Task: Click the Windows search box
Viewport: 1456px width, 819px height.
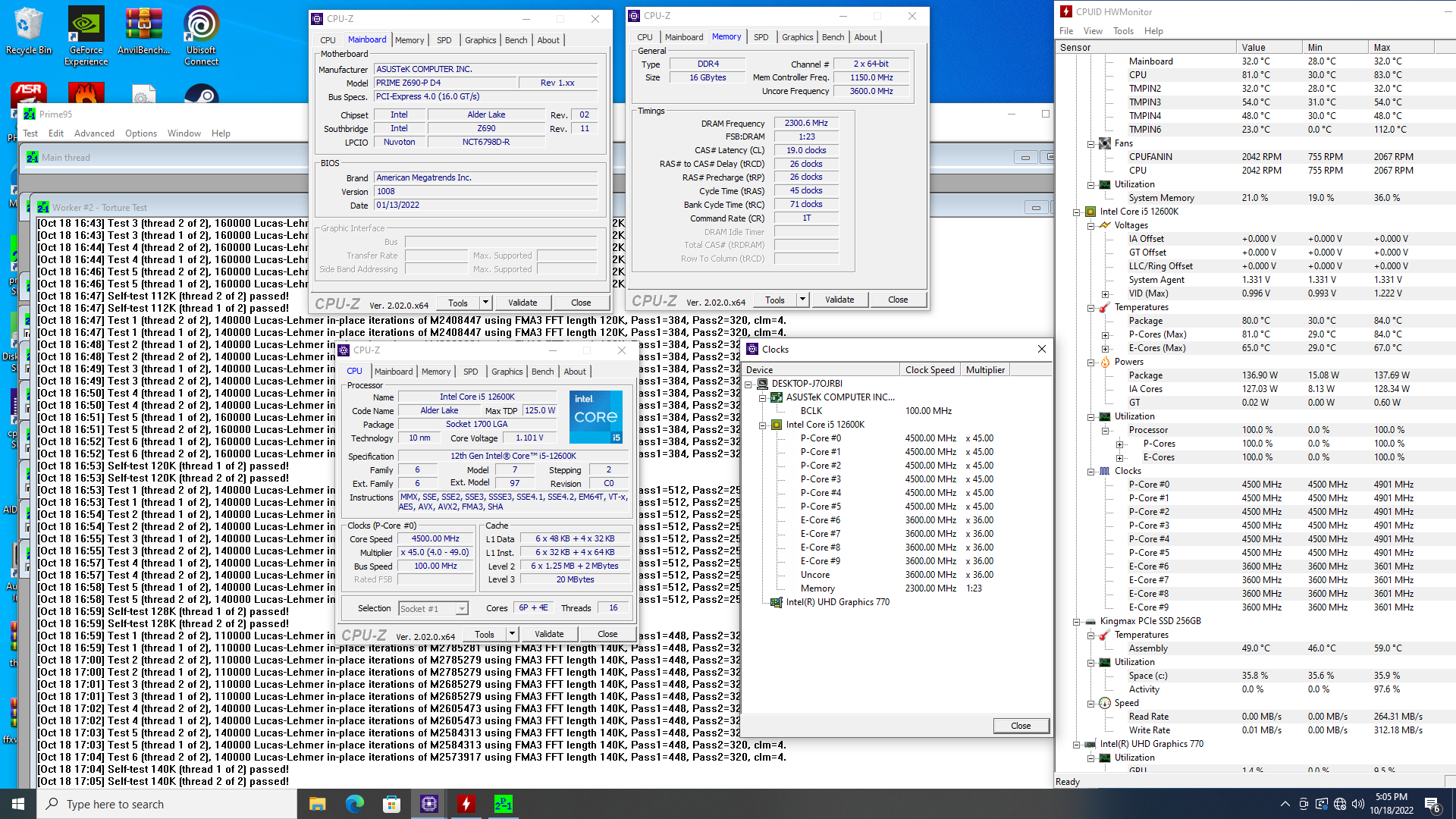Action: tap(167, 804)
